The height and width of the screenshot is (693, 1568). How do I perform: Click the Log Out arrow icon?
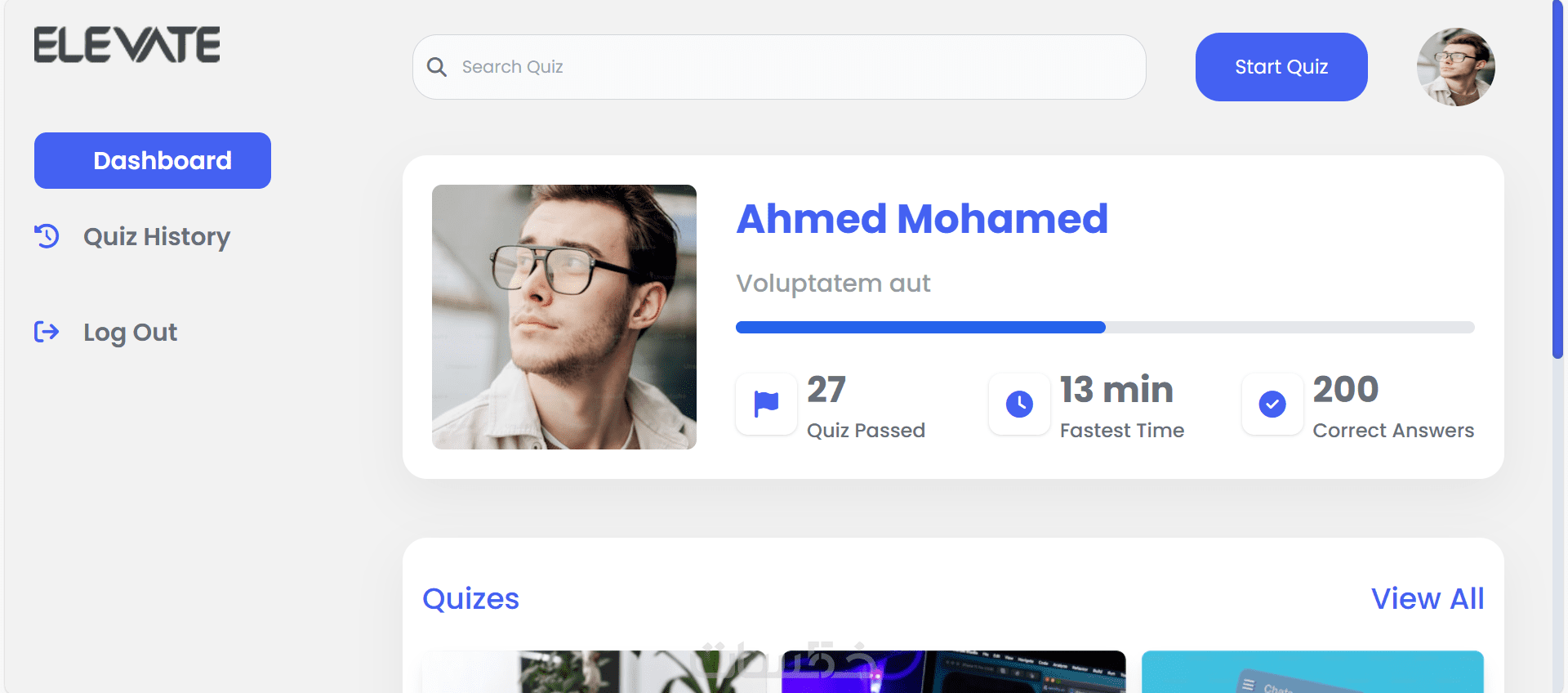(x=47, y=332)
